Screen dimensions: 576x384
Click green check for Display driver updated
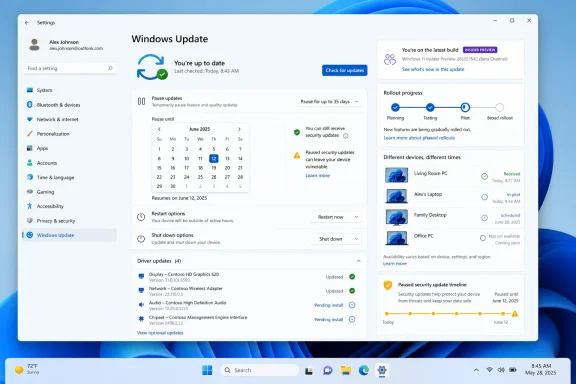point(352,277)
